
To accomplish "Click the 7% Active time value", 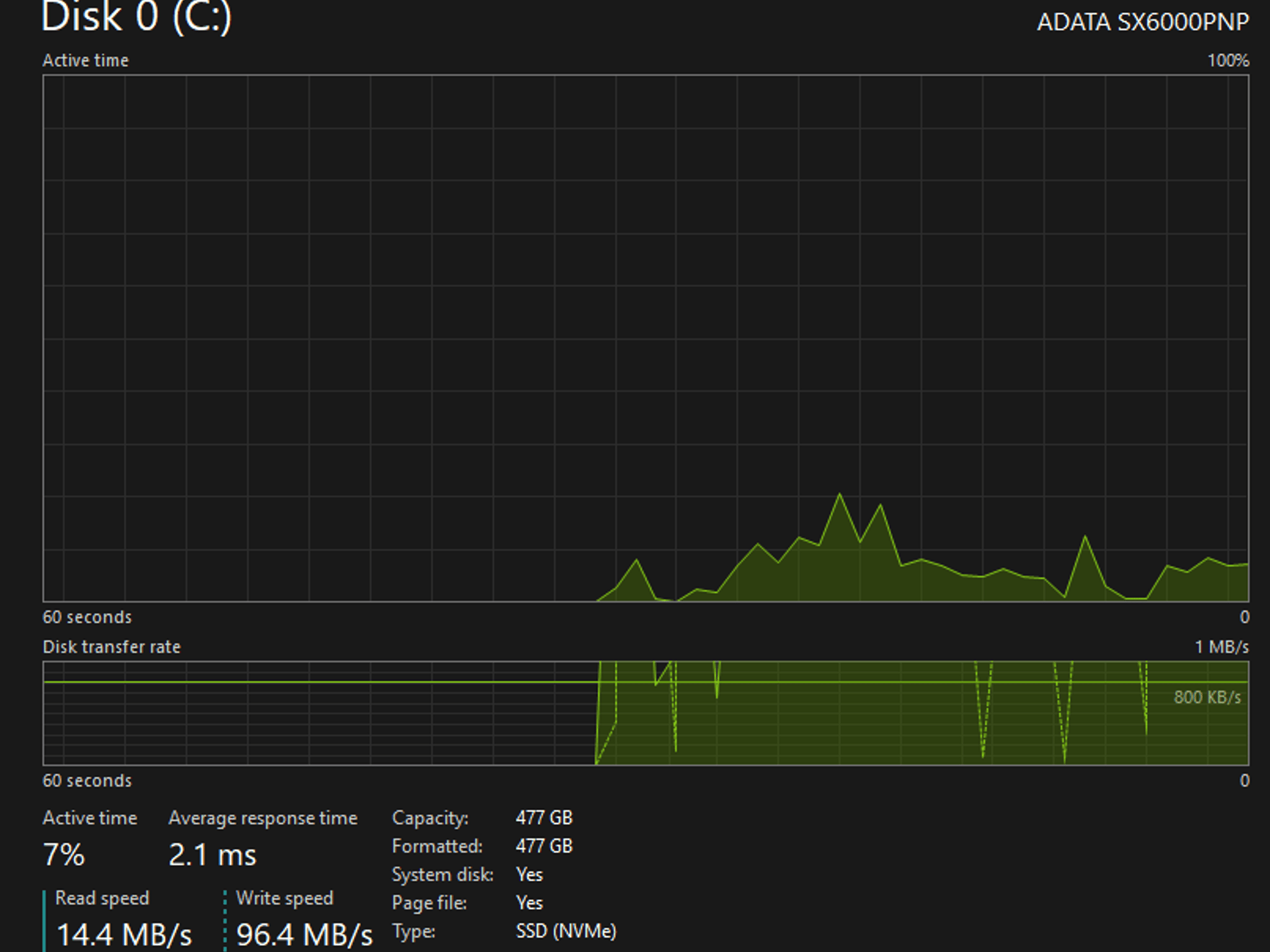I will pyautogui.click(x=64, y=855).
